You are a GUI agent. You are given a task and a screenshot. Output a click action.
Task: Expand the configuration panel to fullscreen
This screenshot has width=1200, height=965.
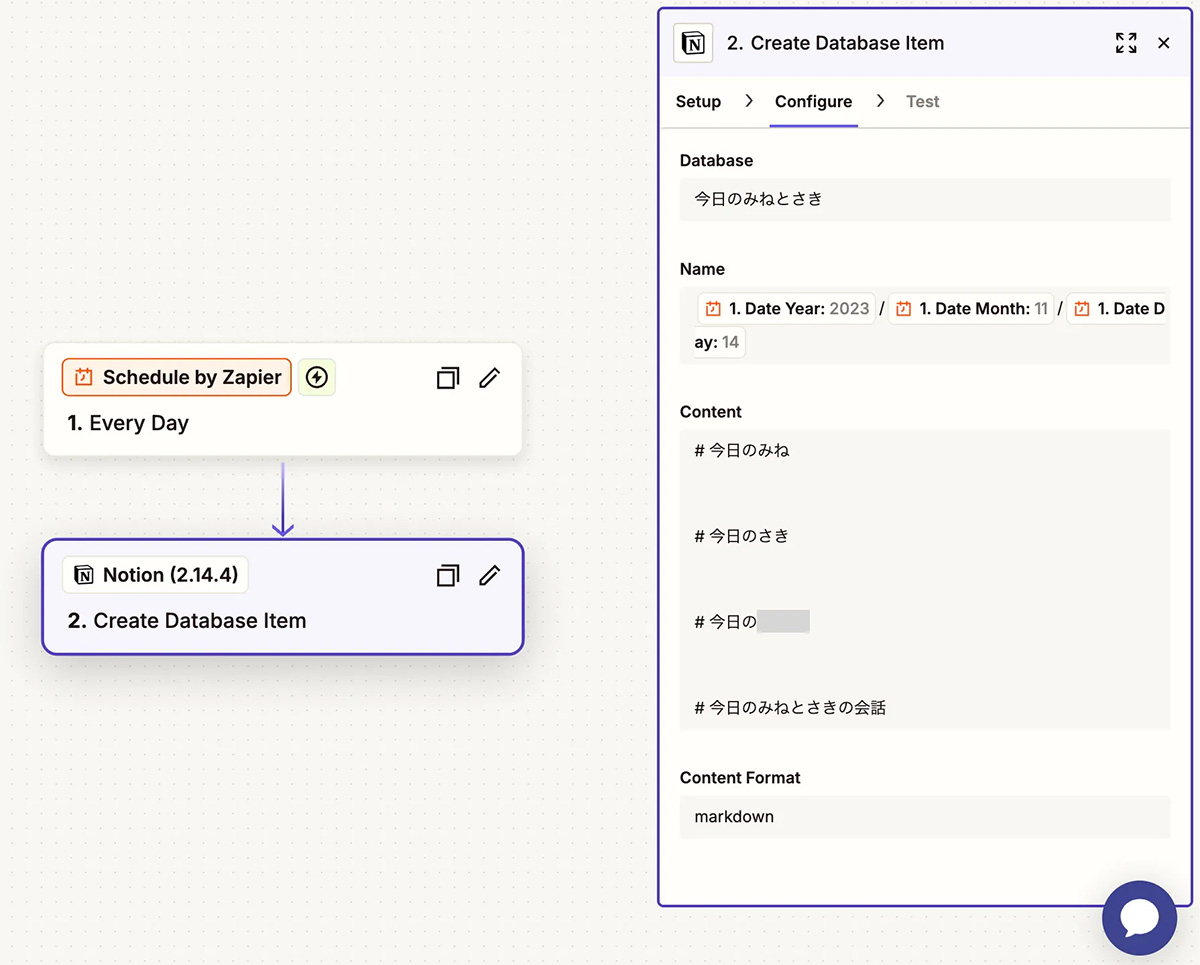pos(1126,43)
